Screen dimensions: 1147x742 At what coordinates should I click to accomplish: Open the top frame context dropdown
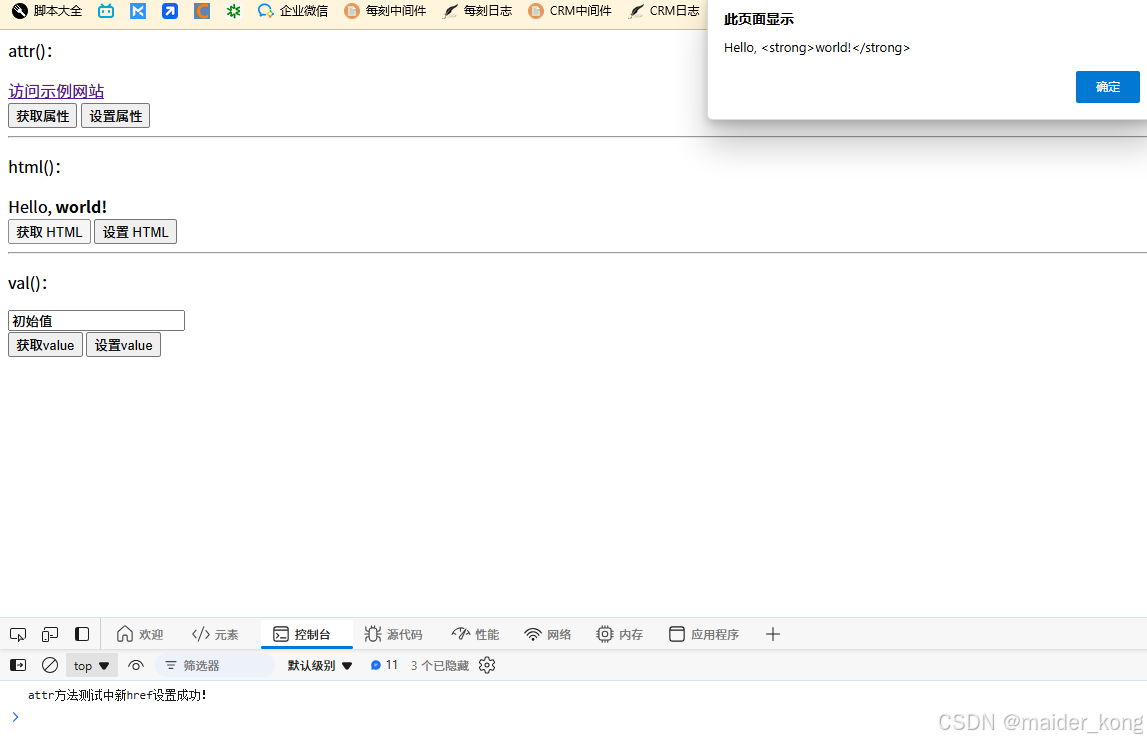(91, 665)
